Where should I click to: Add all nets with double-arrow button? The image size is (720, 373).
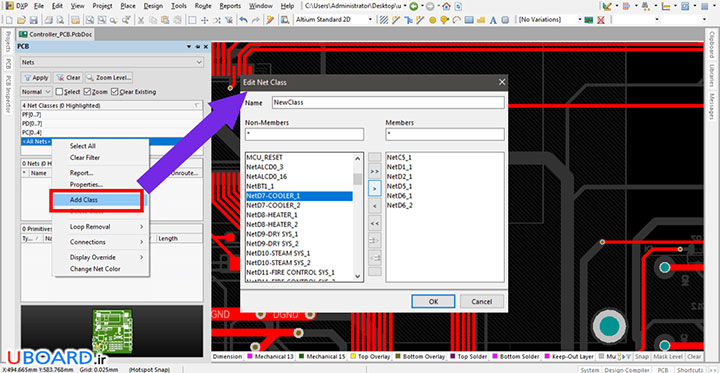375,172
